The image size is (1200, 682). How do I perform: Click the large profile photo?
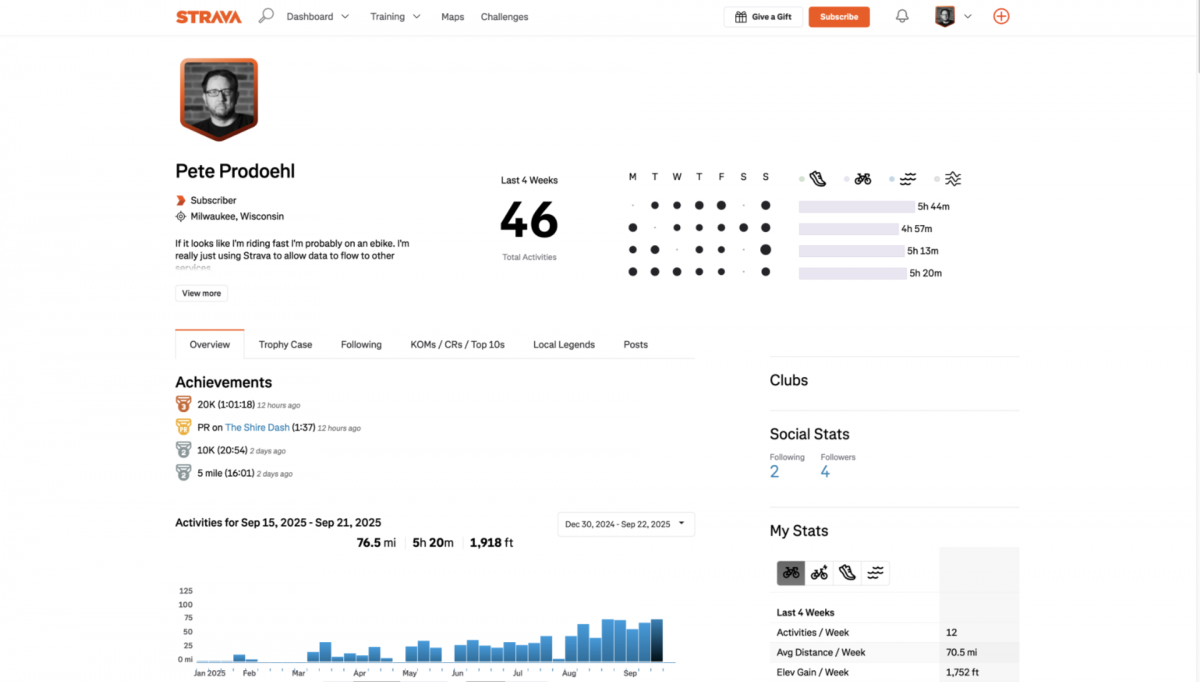pyautogui.click(x=219, y=97)
